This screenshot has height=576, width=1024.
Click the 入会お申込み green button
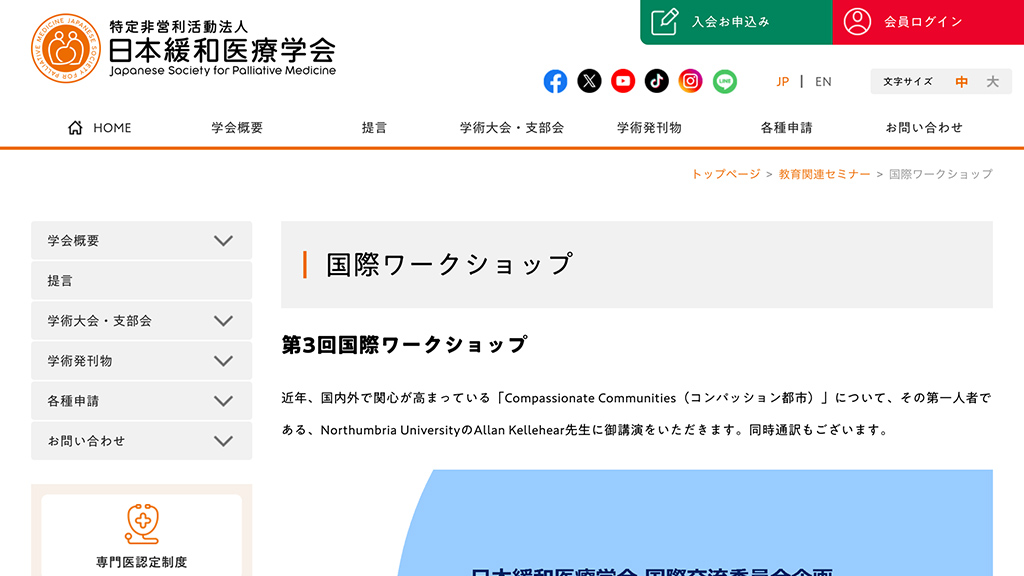click(x=736, y=22)
